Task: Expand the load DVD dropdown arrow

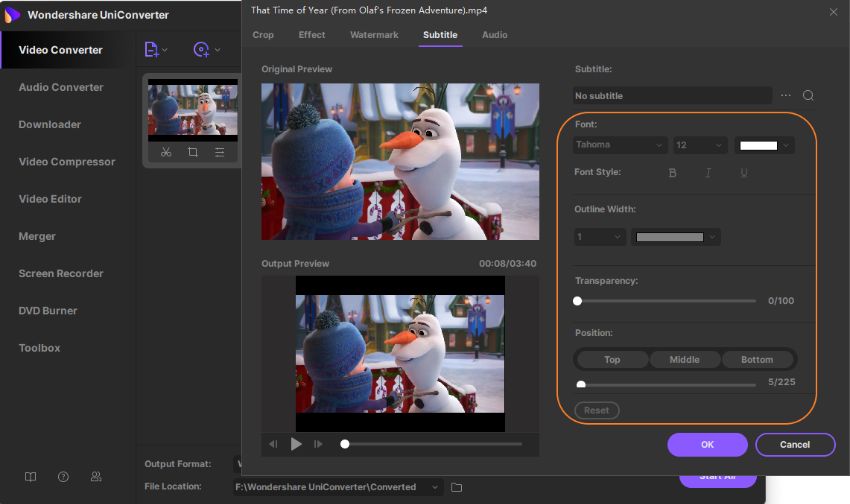Action: click(x=217, y=50)
